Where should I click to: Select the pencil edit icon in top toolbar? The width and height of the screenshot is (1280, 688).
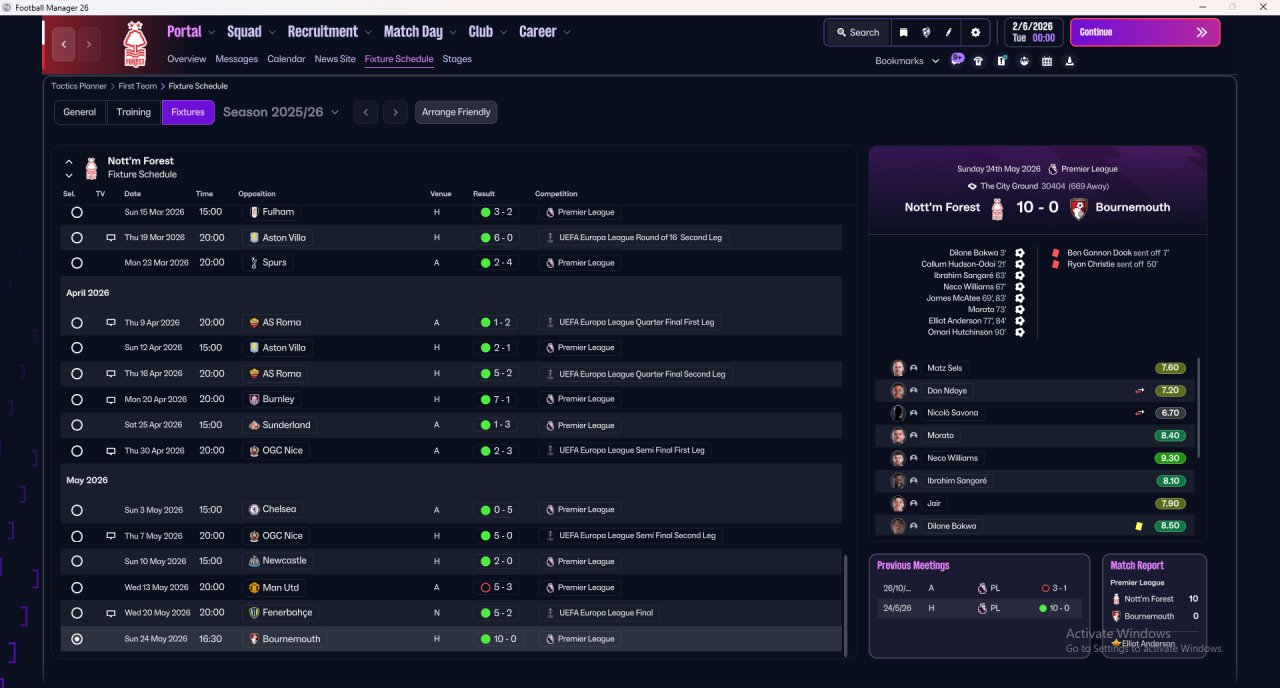(949, 32)
